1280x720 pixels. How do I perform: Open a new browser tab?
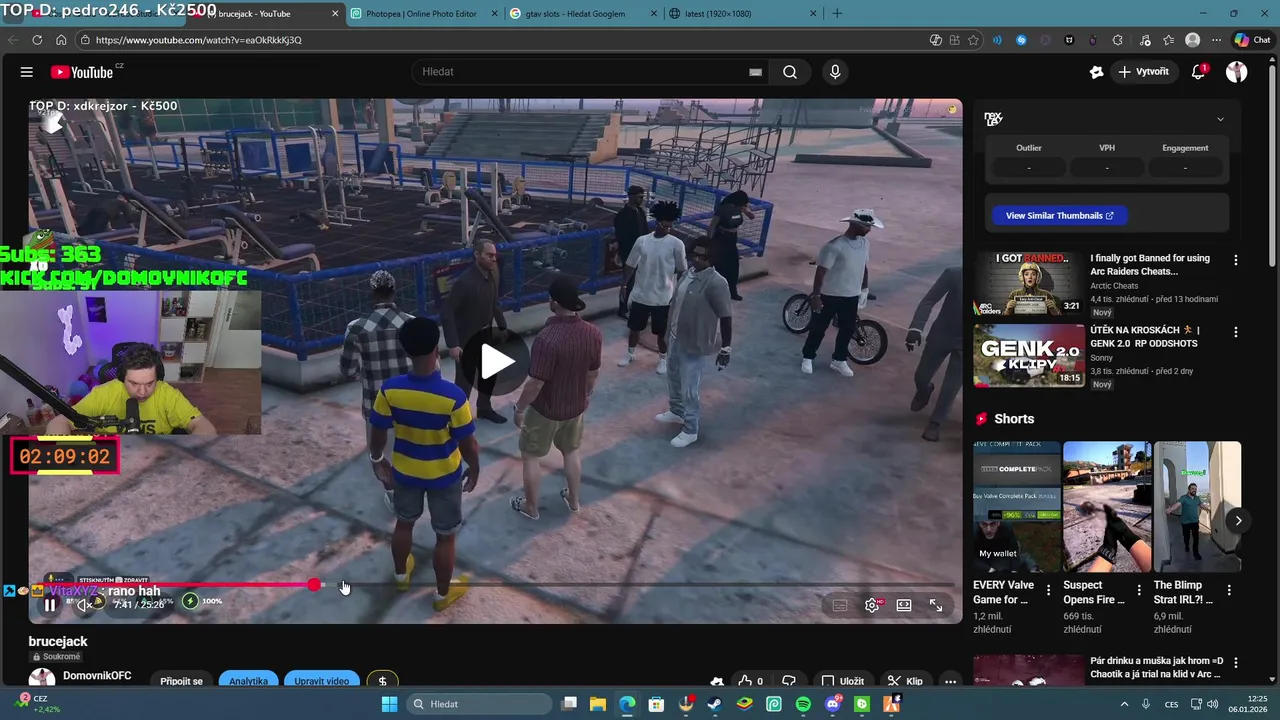pyautogui.click(x=837, y=14)
